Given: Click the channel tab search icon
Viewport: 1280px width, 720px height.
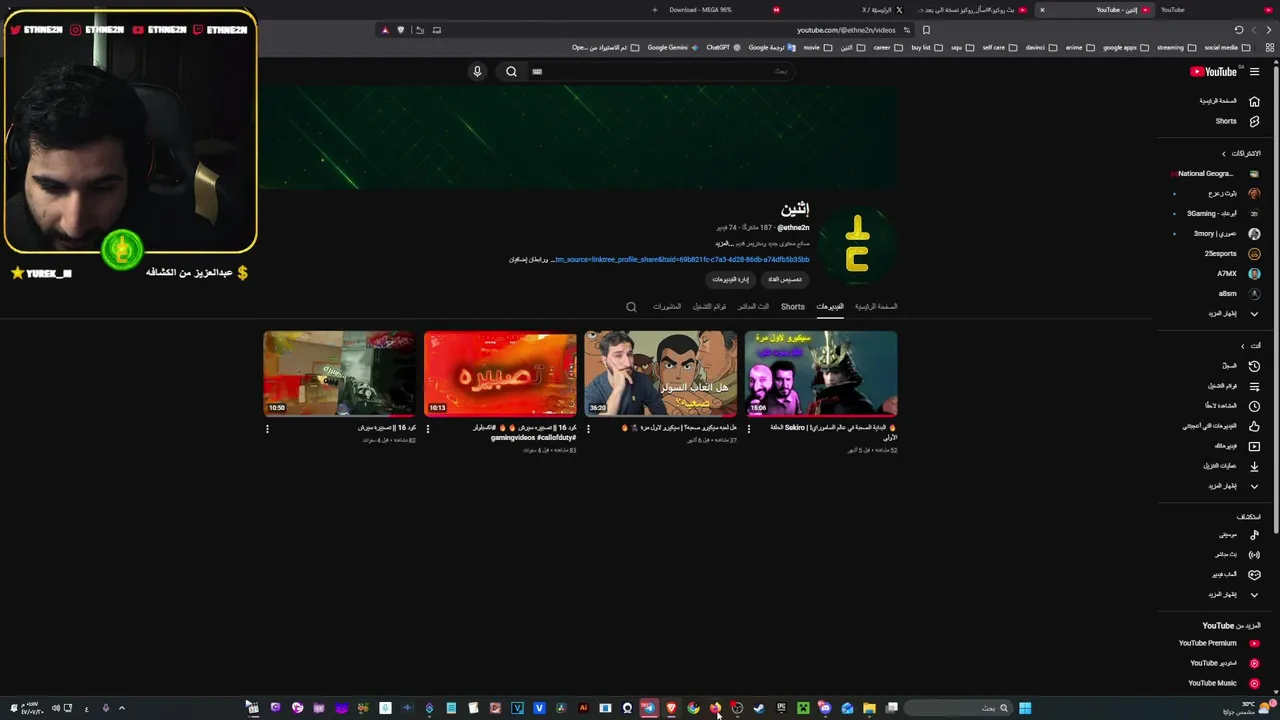Looking at the screenshot, I should pos(631,307).
